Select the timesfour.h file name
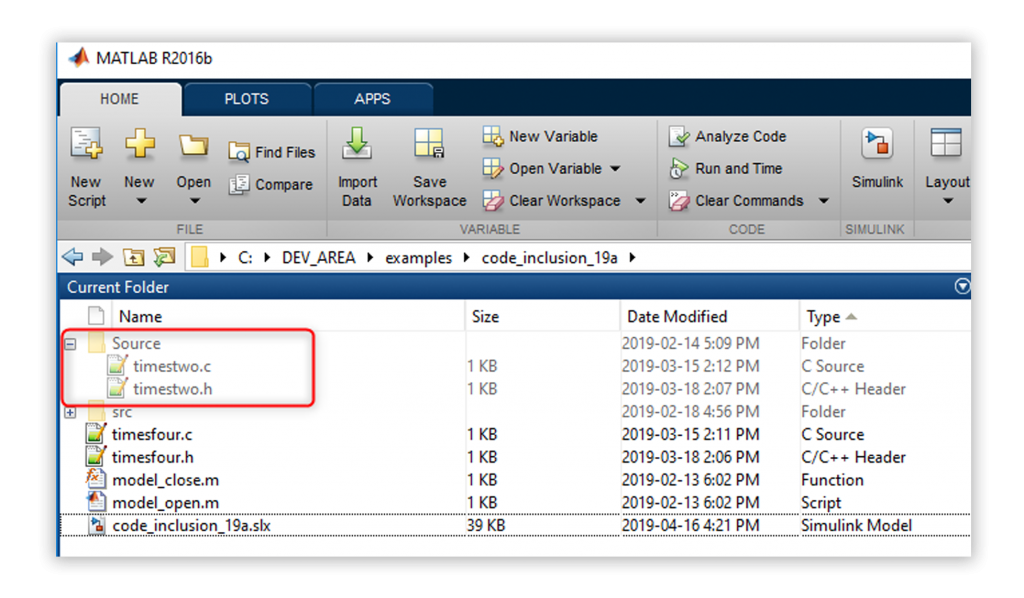Screen dimensions: 1024x598 click(x=153, y=457)
